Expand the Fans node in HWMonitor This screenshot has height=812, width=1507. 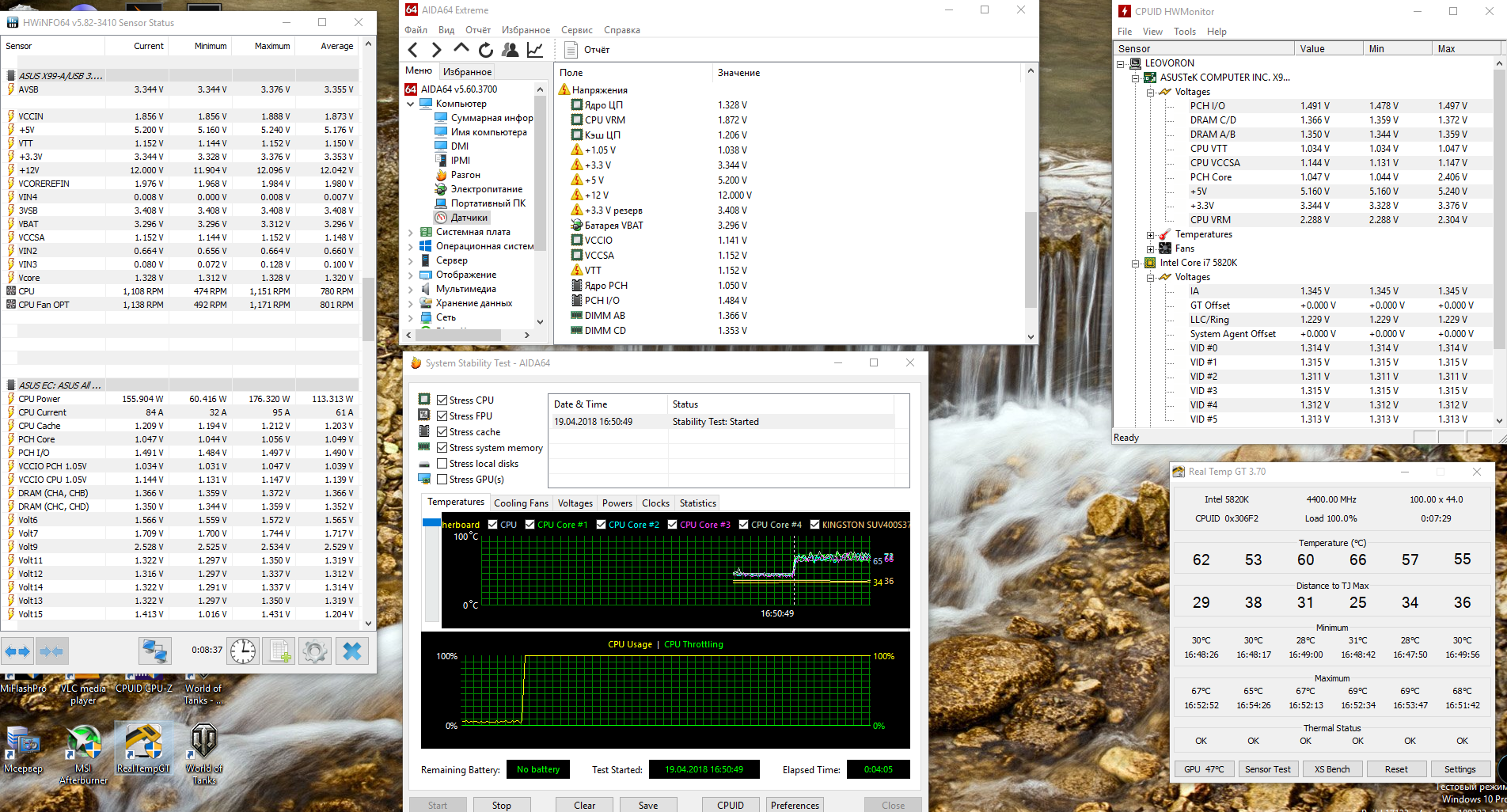point(1151,249)
